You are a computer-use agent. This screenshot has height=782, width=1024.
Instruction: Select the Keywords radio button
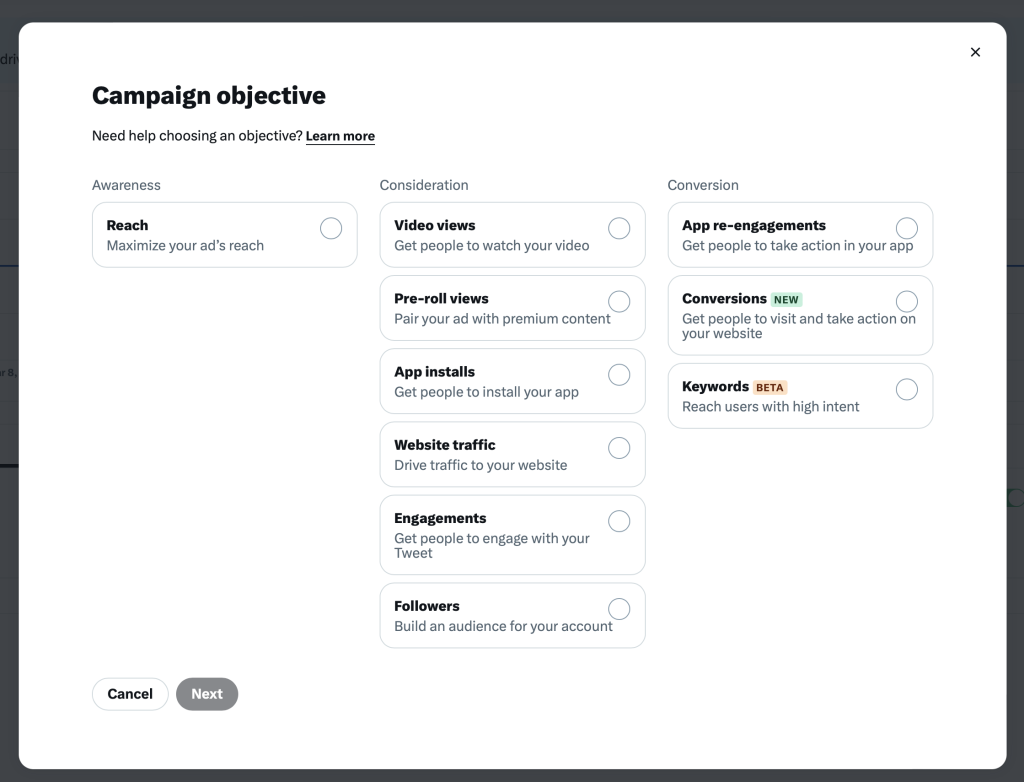(906, 389)
